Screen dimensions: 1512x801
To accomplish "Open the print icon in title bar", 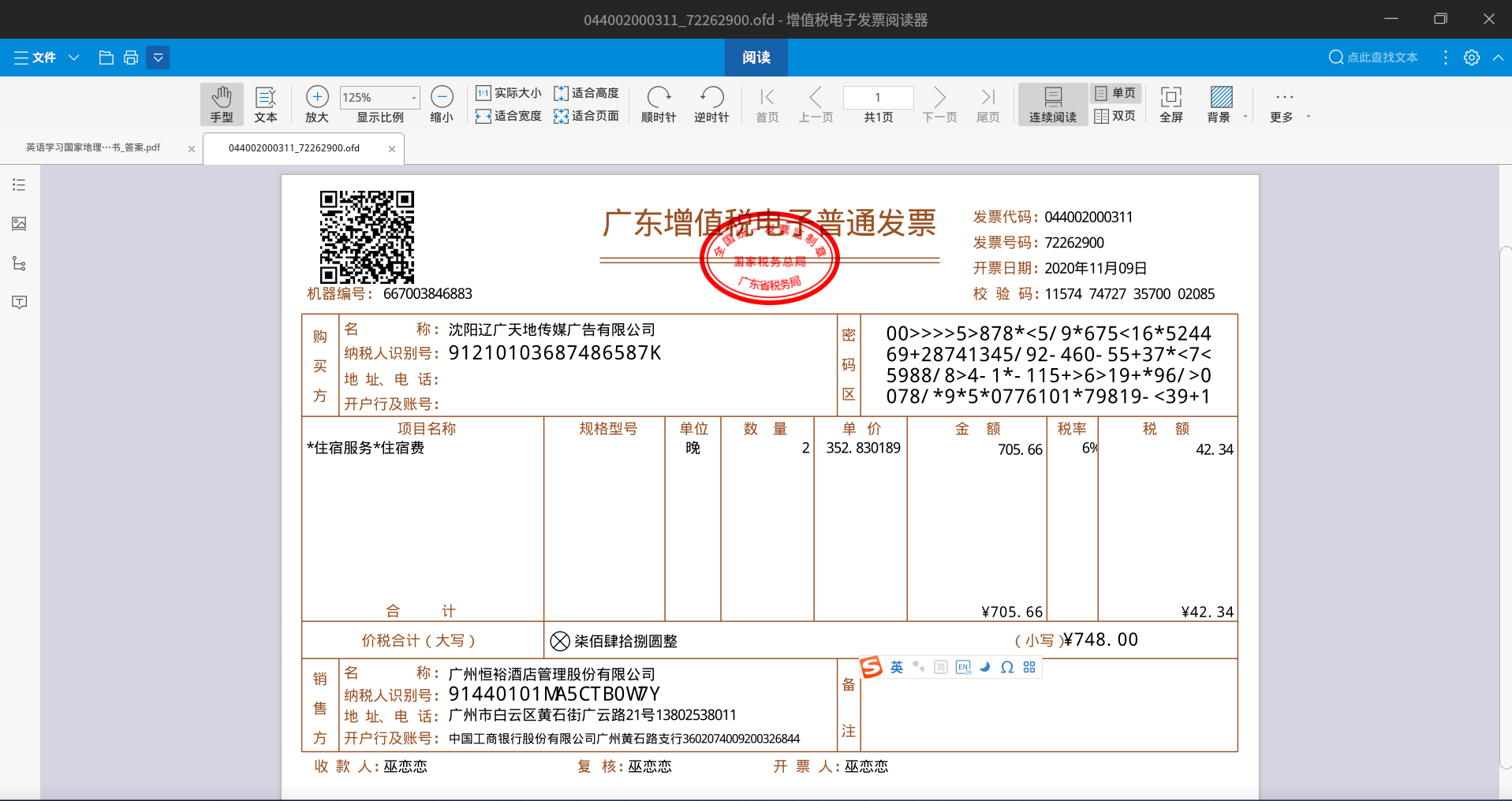I will tap(131, 58).
